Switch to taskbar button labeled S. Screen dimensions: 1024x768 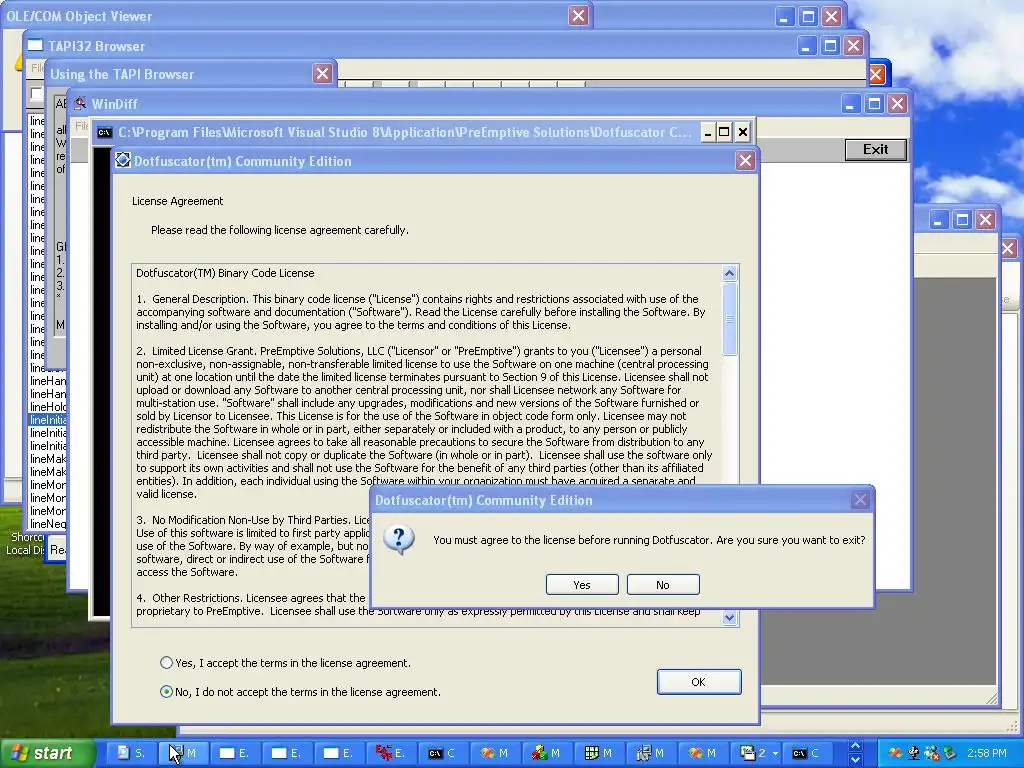coord(132,753)
